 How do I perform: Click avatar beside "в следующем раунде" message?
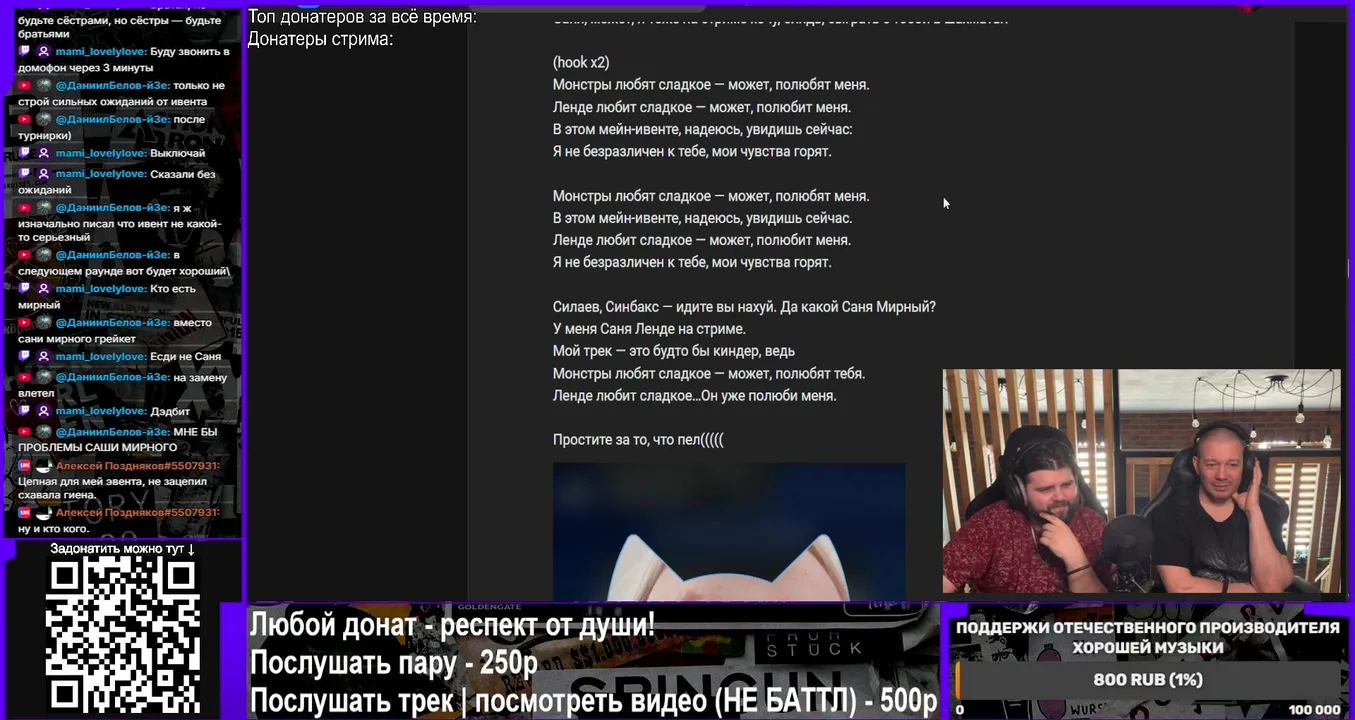(44, 255)
